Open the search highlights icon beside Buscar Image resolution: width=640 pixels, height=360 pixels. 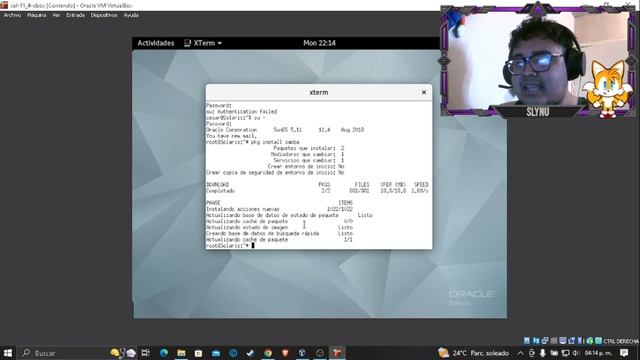[x=123, y=353]
